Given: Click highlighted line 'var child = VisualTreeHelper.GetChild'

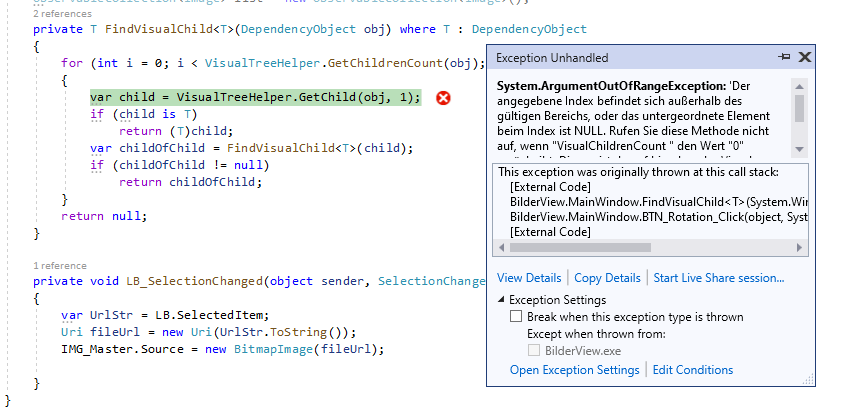Looking at the screenshot, I should point(255,97).
